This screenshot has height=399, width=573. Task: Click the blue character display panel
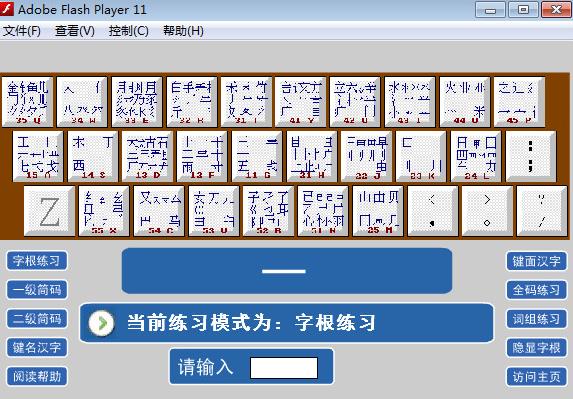(287, 271)
